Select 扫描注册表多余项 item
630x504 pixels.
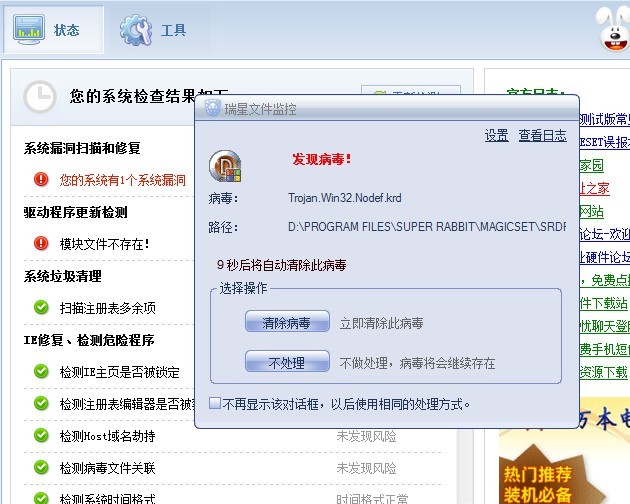[108, 308]
